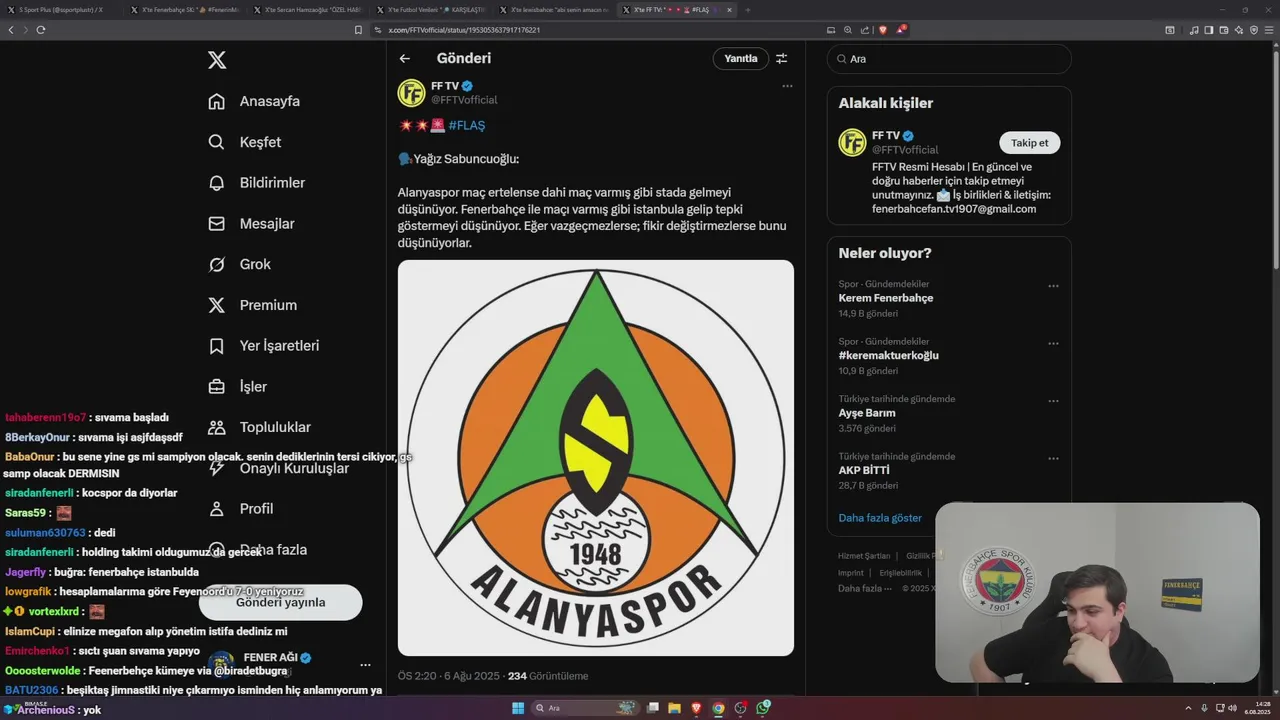Click the Brave Rewards triangle icon

(x=900, y=30)
